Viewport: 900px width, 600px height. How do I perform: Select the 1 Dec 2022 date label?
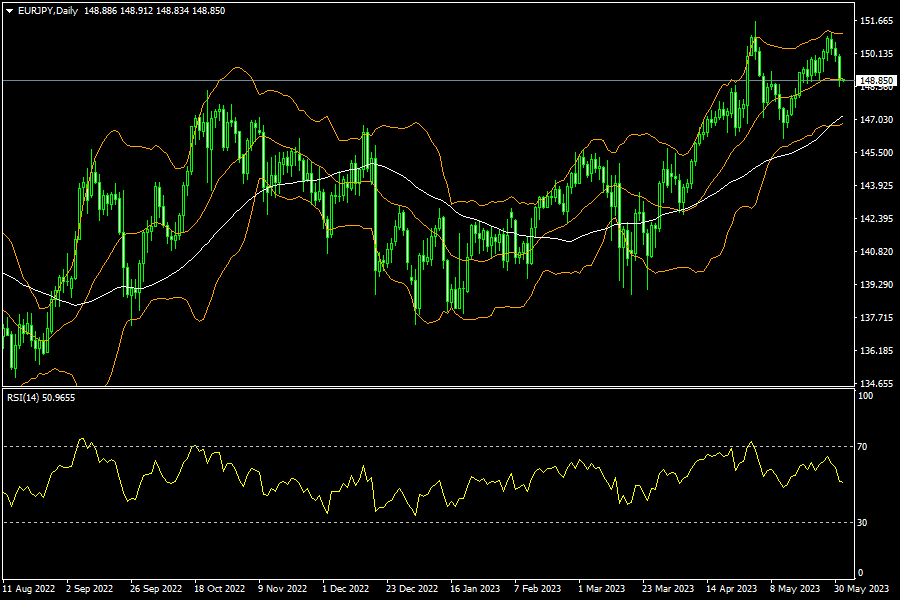pyautogui.click(x=346, y=589)
